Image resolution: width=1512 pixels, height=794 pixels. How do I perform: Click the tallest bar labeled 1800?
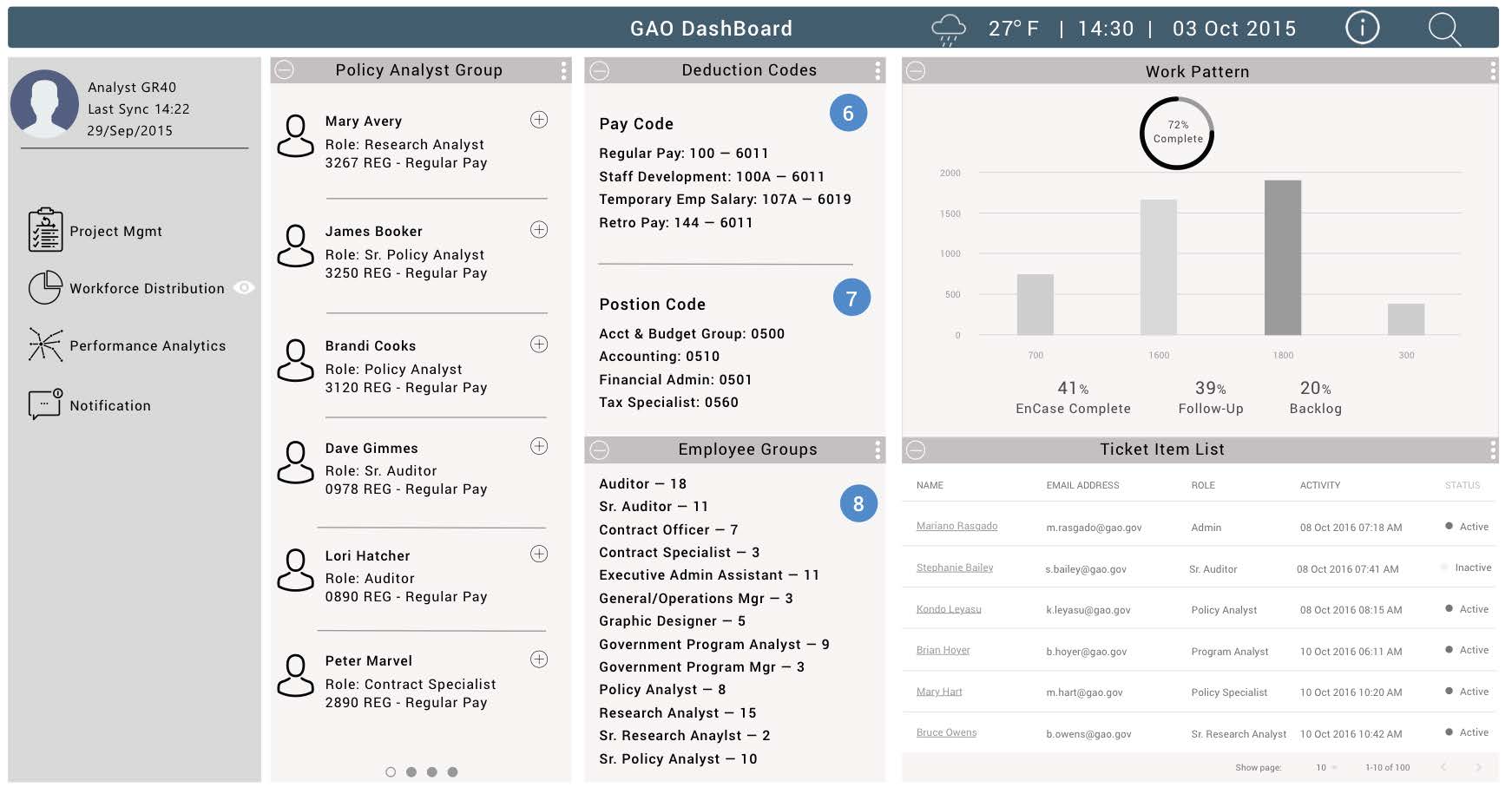click(x=1282, y=258)
